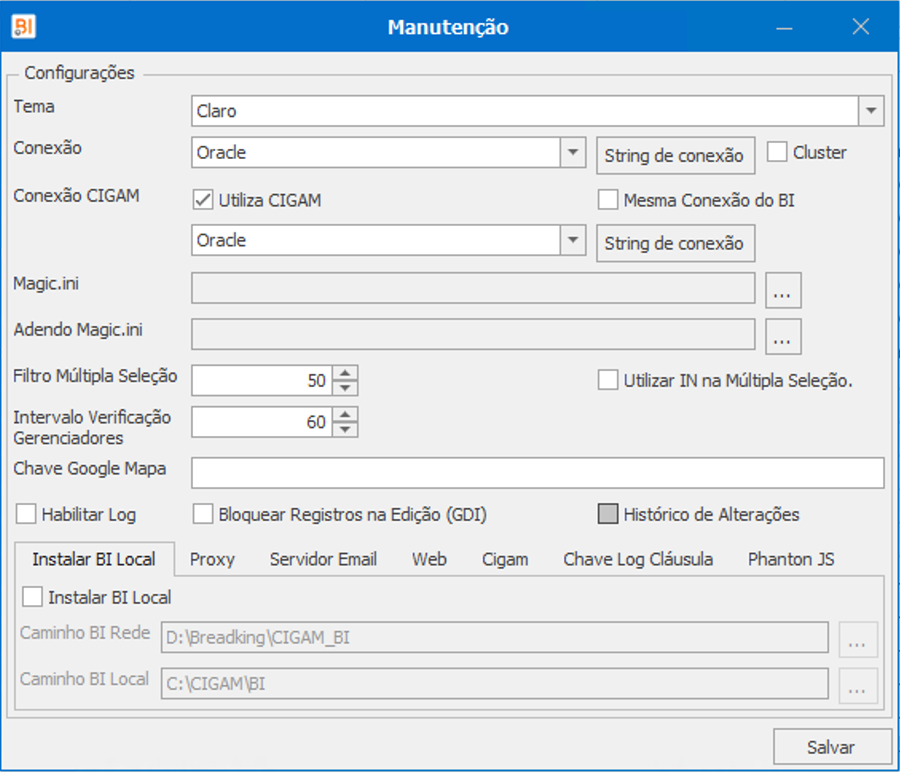900x772 pixels.
Task: Expand the Conexão database dropdown
Action: pos(572,153)
